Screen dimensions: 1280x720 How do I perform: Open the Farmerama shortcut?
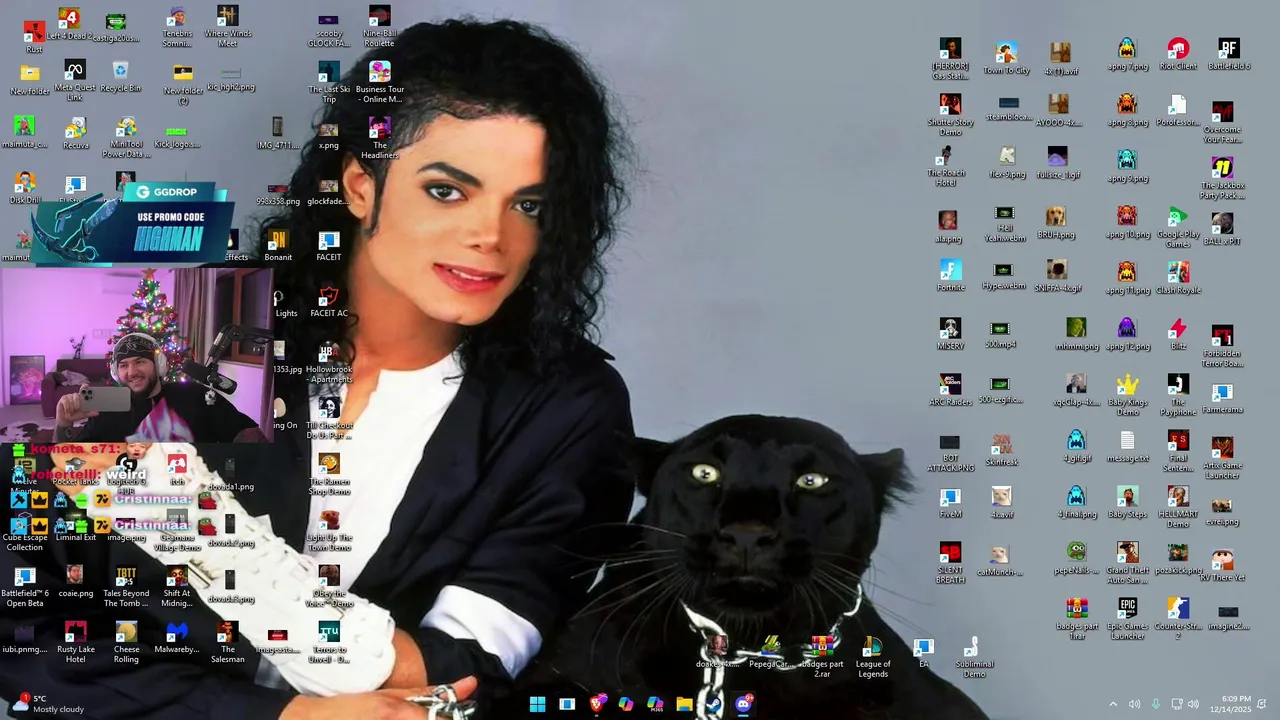pyautogui.click(x=1222, y=397)
